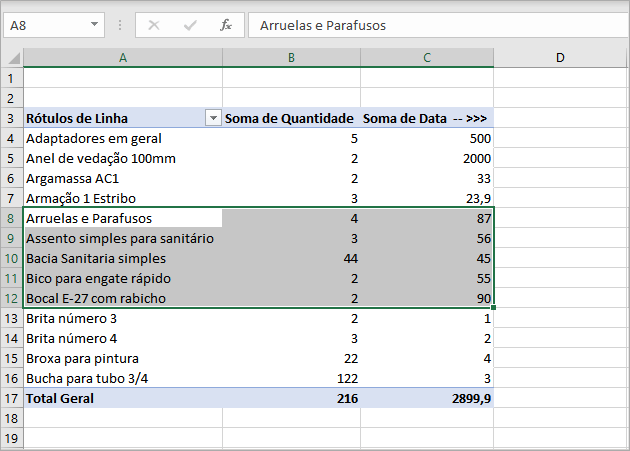Image resolution: width=630 pixels, height=451 pixels.
Task: Select the Total Geral label cell
Action: (x=123, y=398)
